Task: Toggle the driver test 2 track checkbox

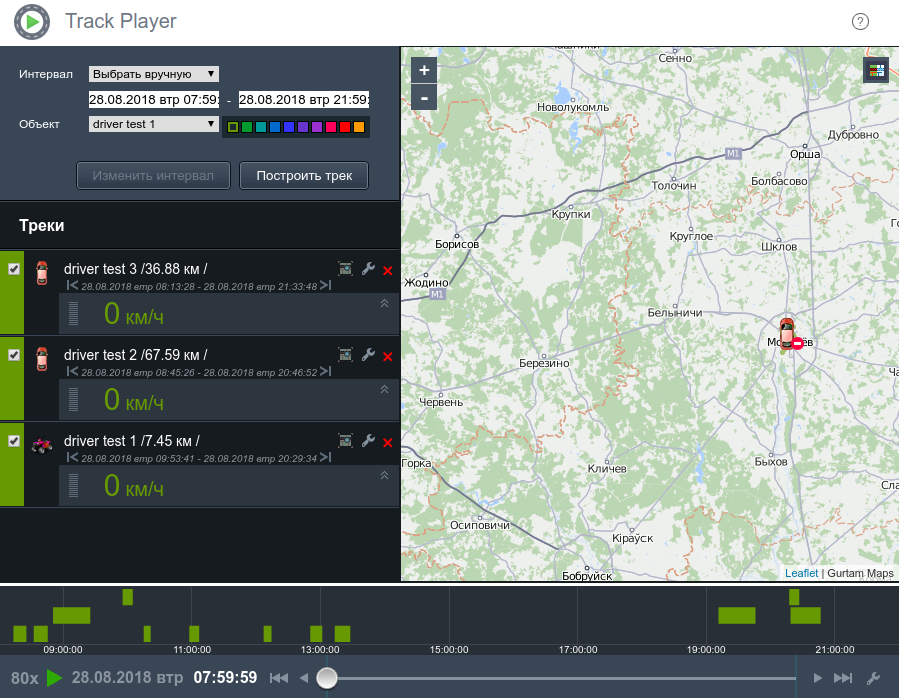Action: pyautogui.click(x=13, y=355)
